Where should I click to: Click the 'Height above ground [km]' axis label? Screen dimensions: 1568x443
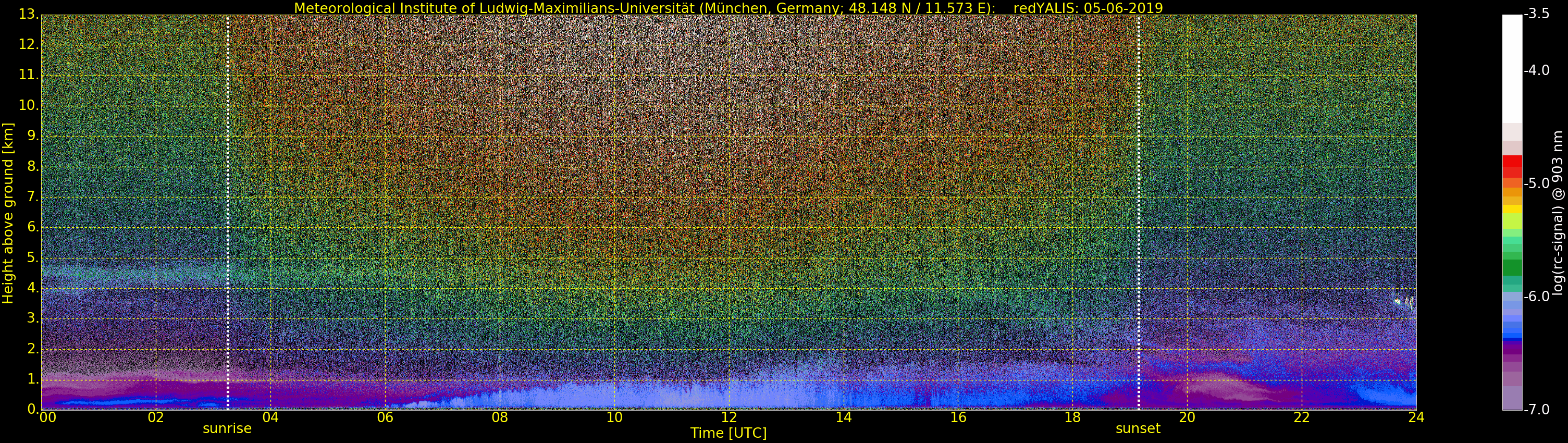pos(8,213)
